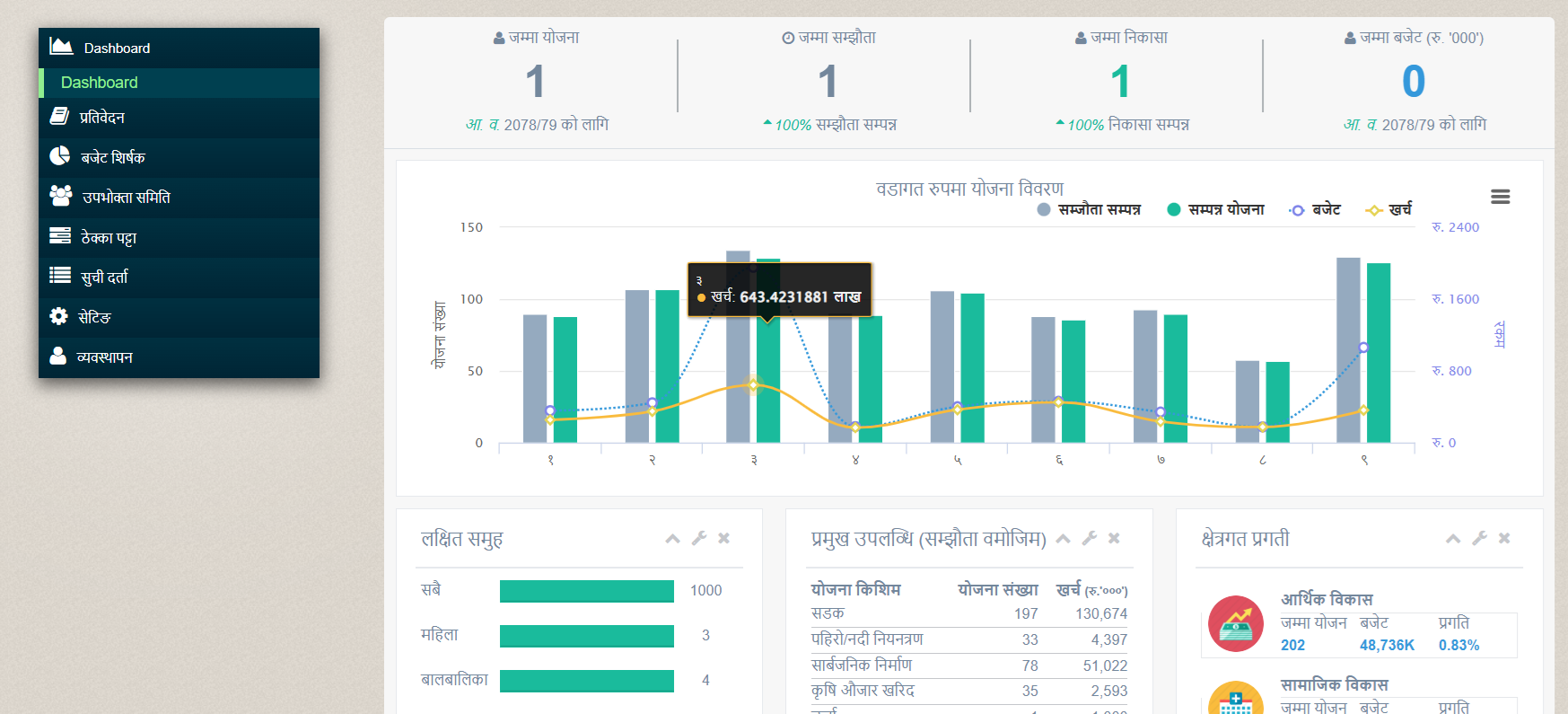The width and height of the screenshot is (1568, 714).
Task: Toggle the खर्च line in chart legend
Action: click(x=1388, y=209)
